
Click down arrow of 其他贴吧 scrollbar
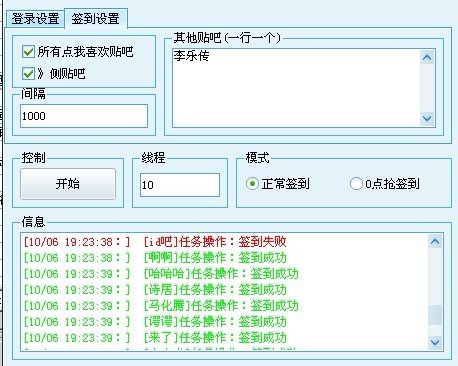427,118
